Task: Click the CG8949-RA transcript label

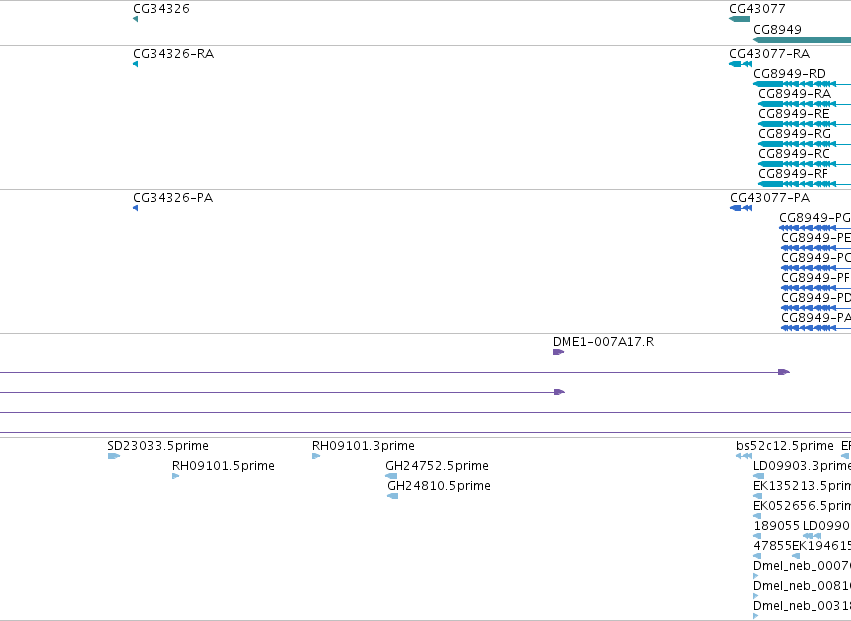Action: pos(795,94)
